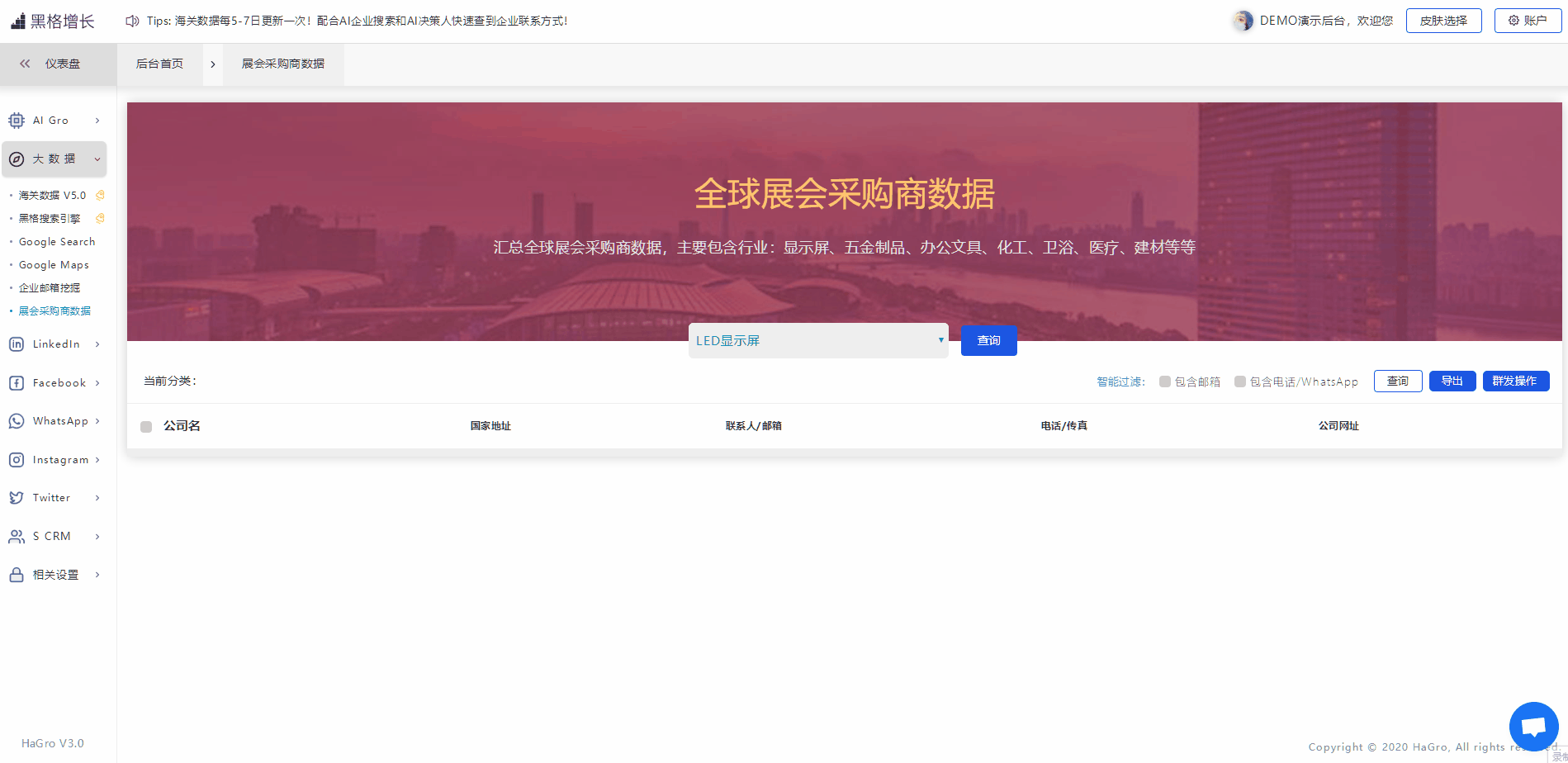Collapse sidebar with double-arrow icon
1568x763 pixels.
25,64
